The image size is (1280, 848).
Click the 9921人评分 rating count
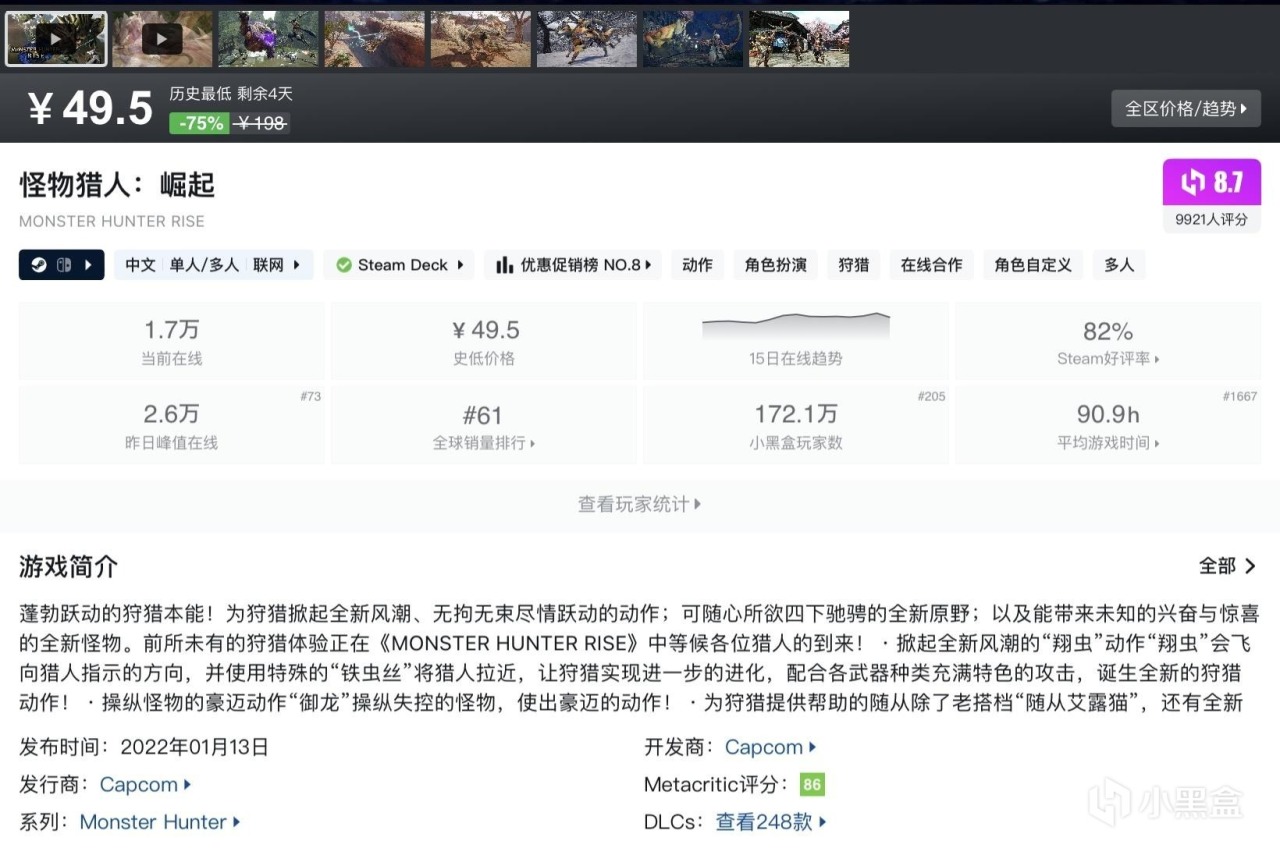(x=1212, y=219)
